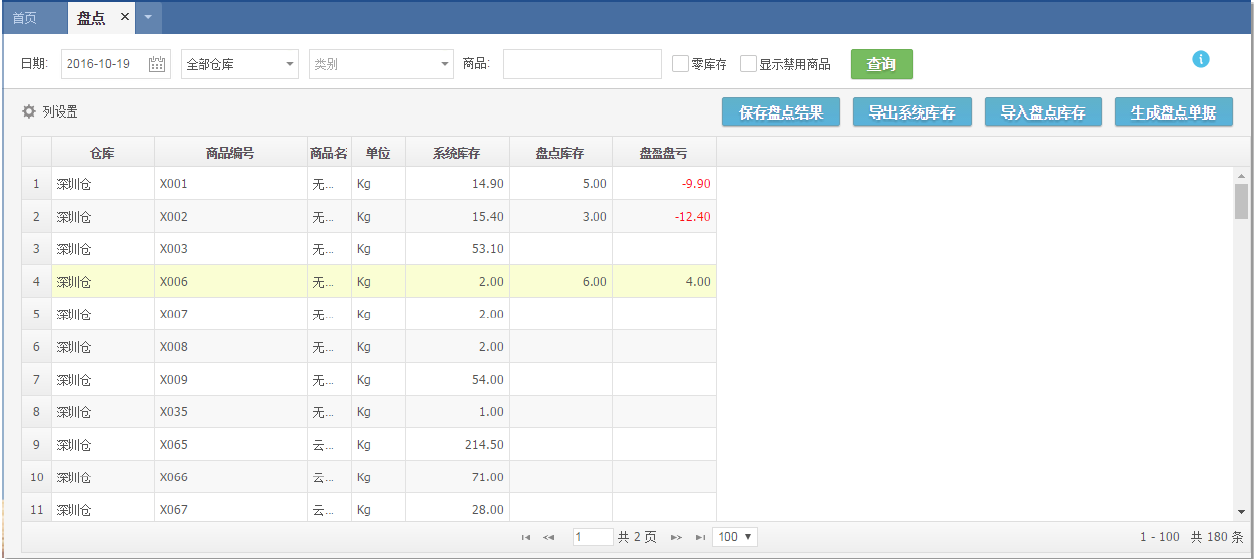The height and width of the screenshot is (559, 1254).
Task: Select product code X002 cell
Action: [x=231, y=216]
